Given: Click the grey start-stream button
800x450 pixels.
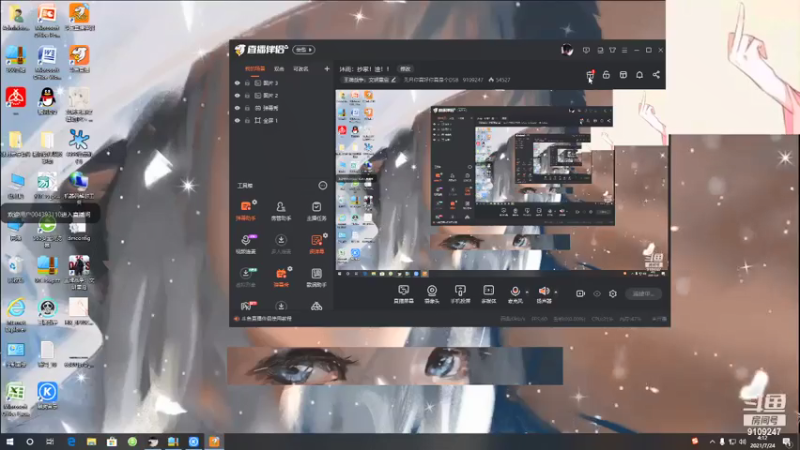Looking at the screenshot, I should point(643,293).
